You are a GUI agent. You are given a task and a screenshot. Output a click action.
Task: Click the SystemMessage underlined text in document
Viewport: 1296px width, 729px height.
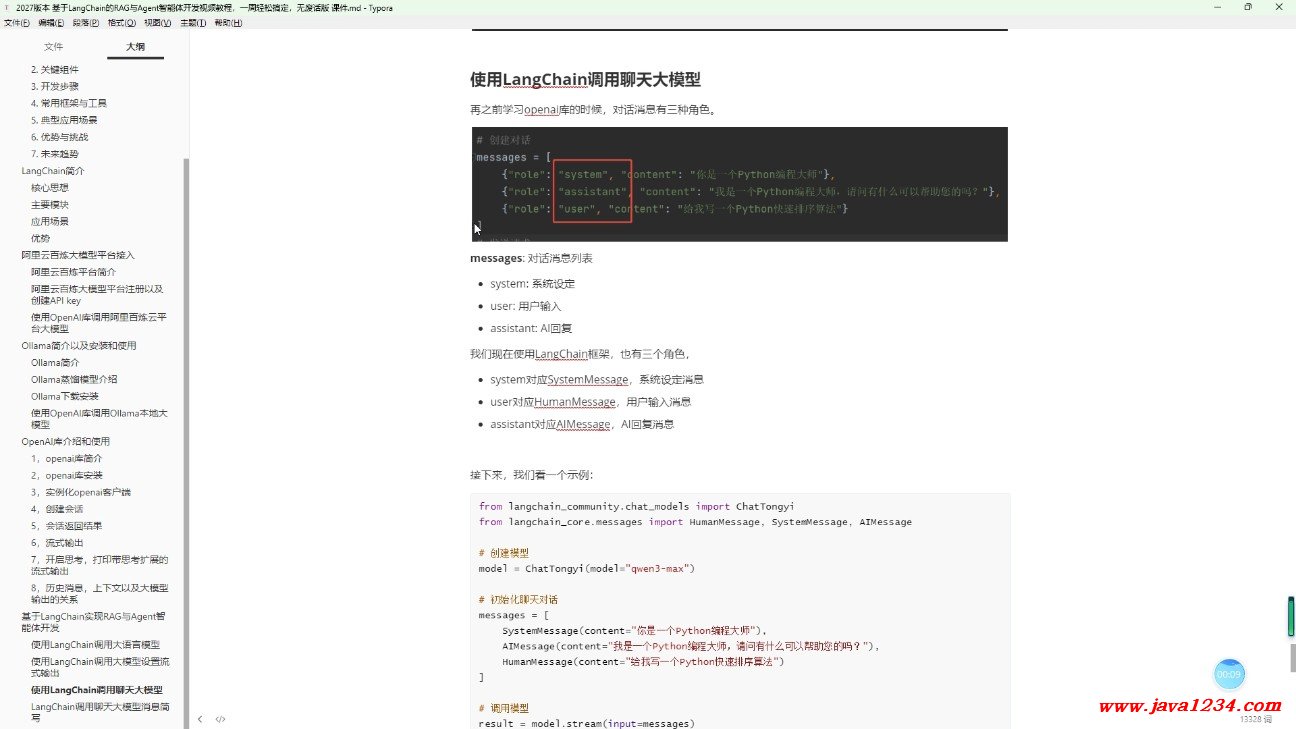(x=587, y=380)
